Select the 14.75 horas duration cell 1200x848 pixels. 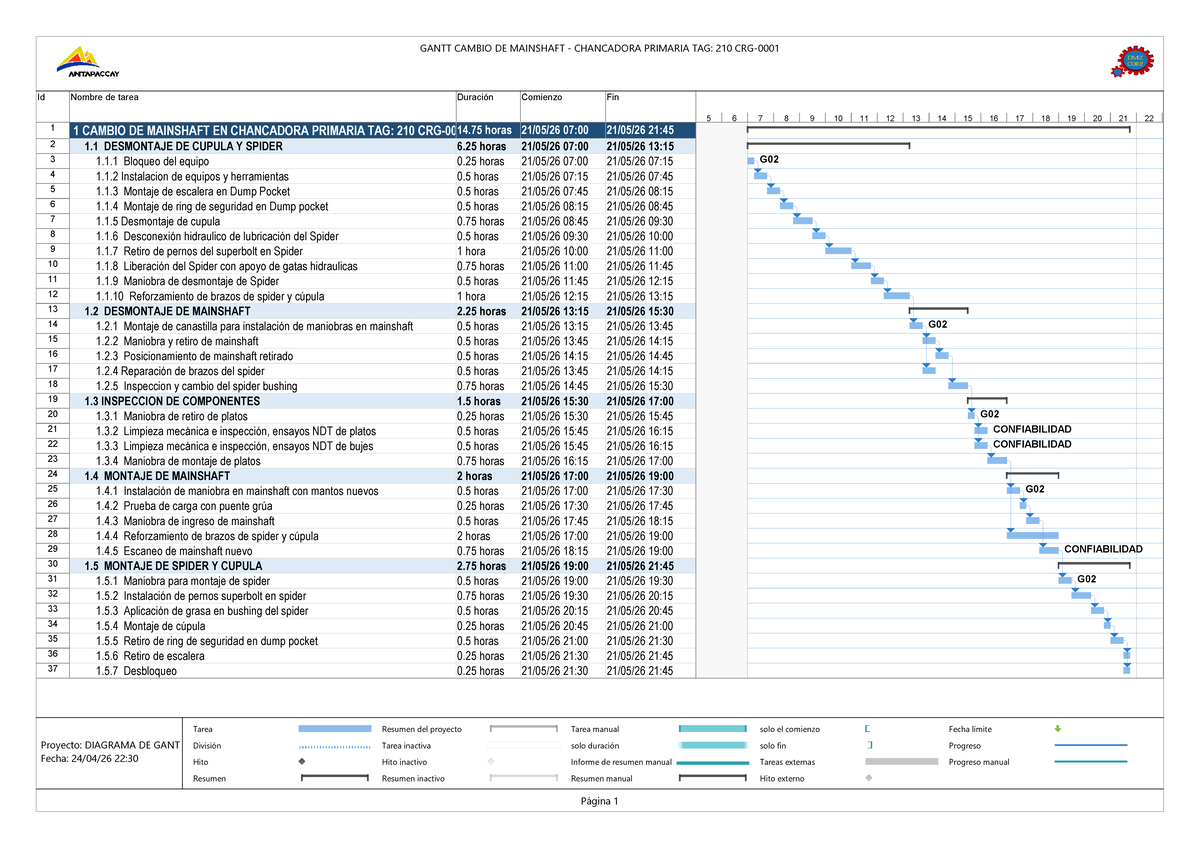pos(485,129)
